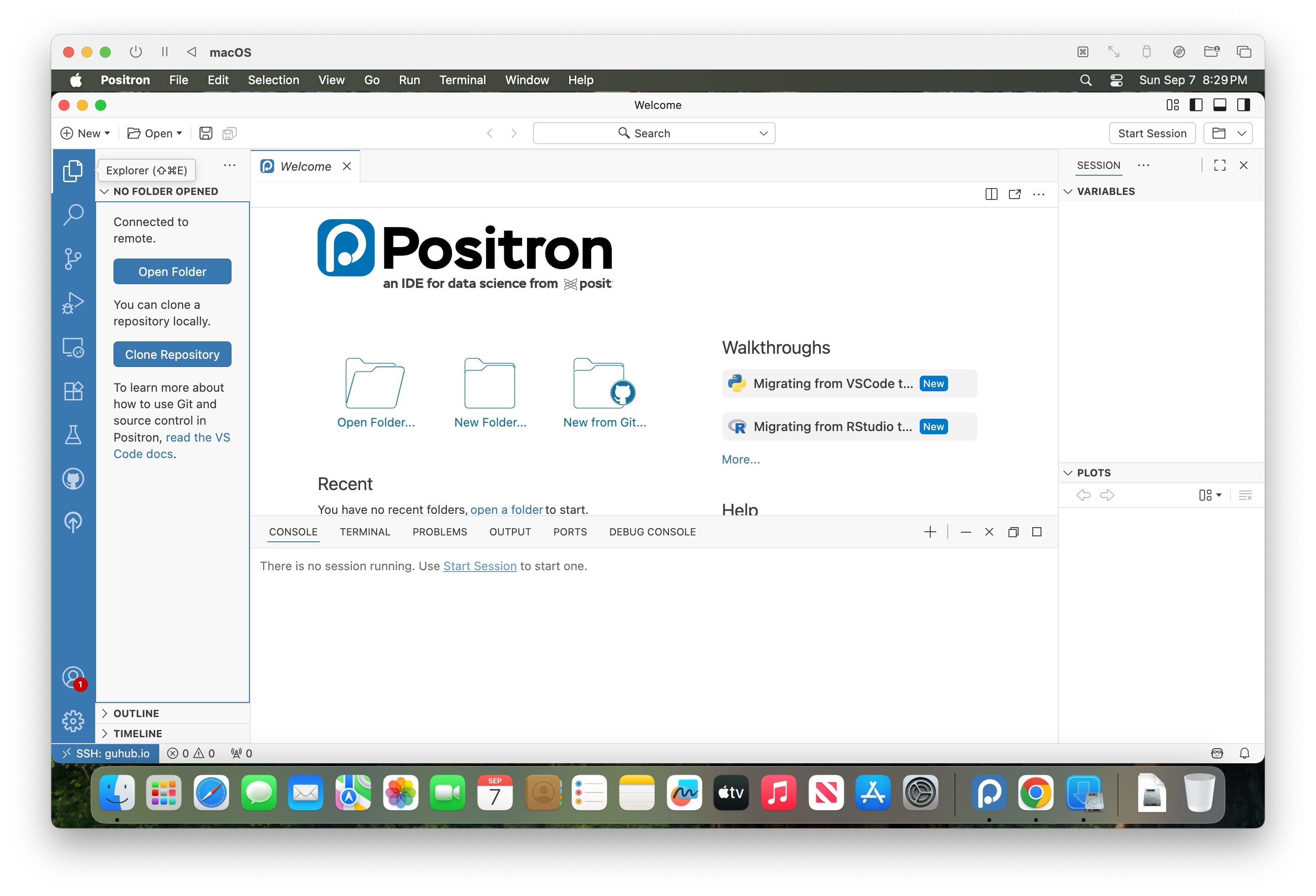Open the New dropdown menu
The width and height of the screenshot is (1316, 896).
[x=86, y=133]
